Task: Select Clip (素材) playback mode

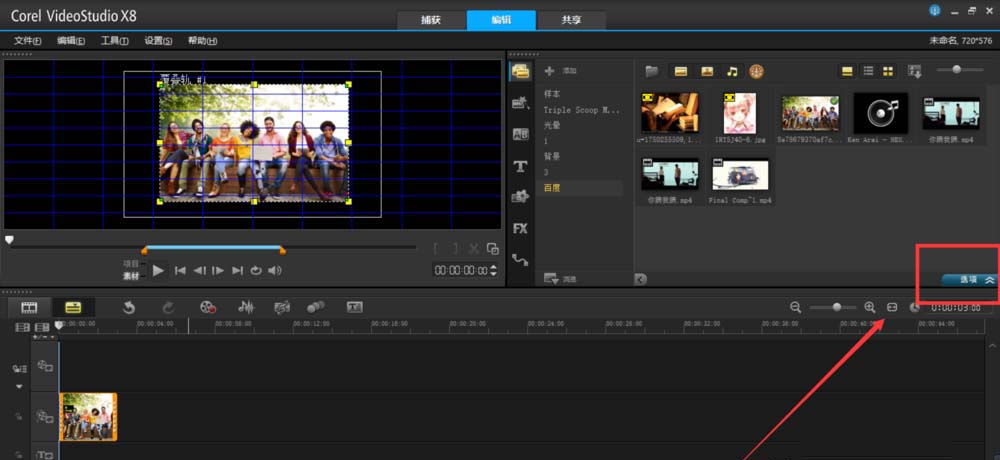Action: pos(131,276)
